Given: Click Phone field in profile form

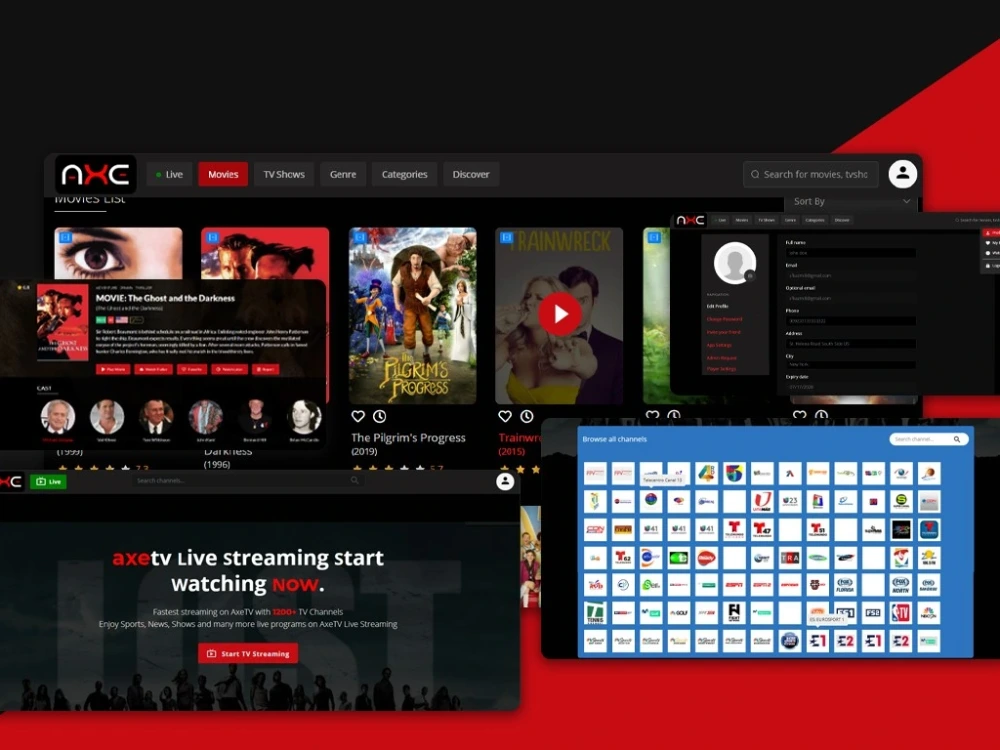Looking at the screenshot, I should click(x=851, y=321).
